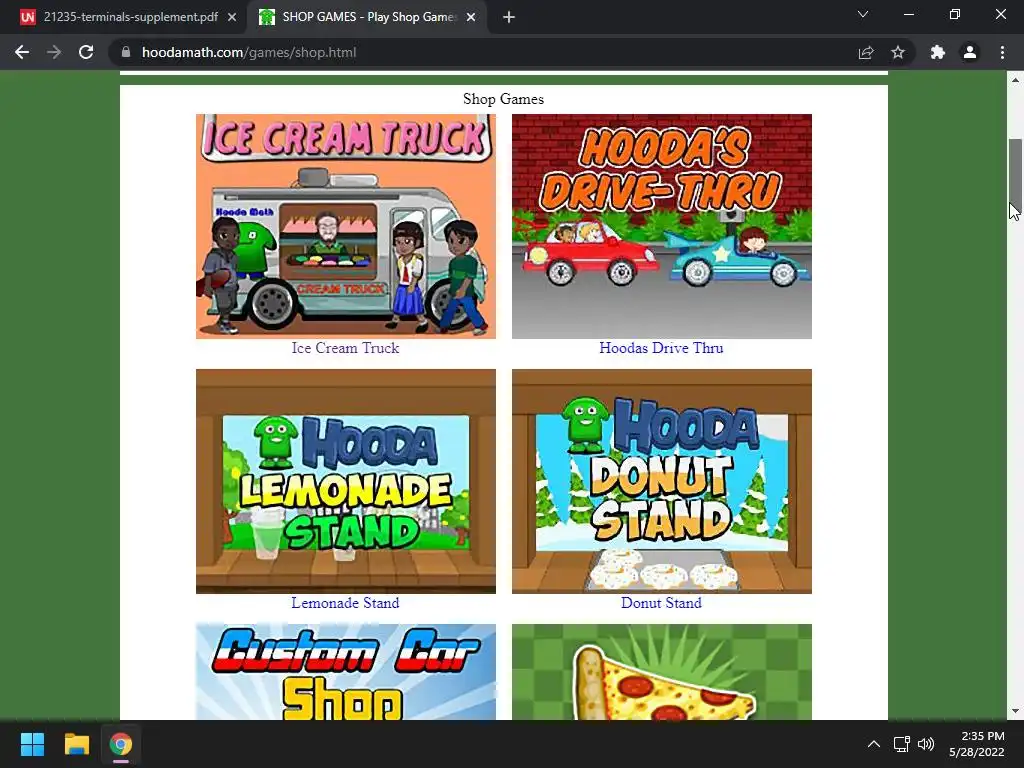Close the 21235-terminals-supplement.pdf tab

pyautogui.click(x=232, y=17)
